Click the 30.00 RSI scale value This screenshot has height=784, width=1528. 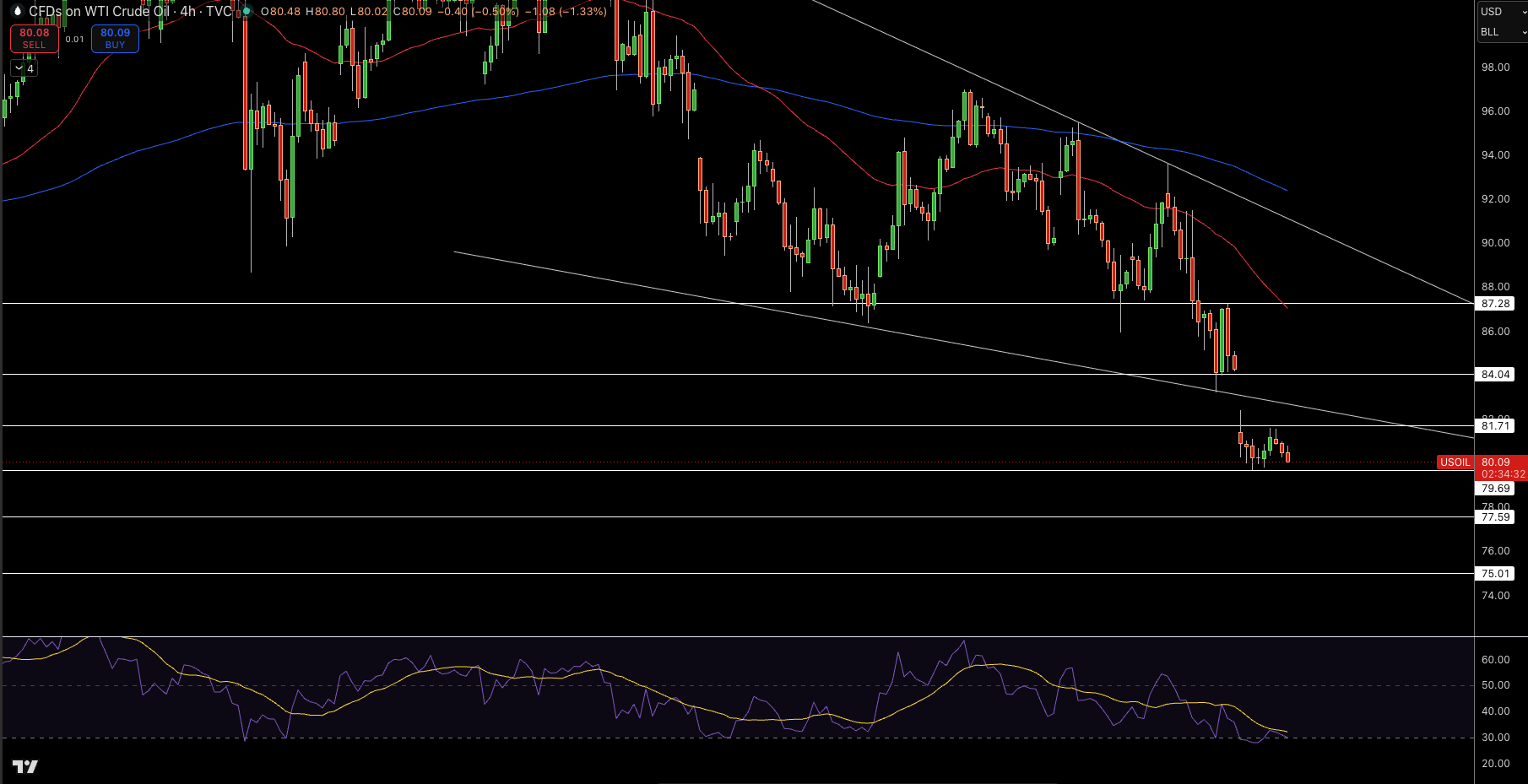point(1496,738)
